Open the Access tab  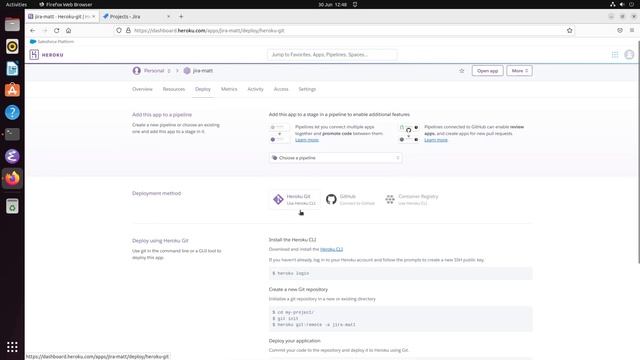281,89
